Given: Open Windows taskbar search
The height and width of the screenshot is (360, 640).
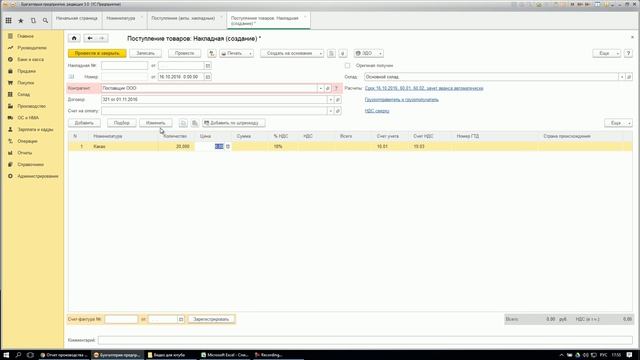Looking at the screenshot, I should [18, 355].
